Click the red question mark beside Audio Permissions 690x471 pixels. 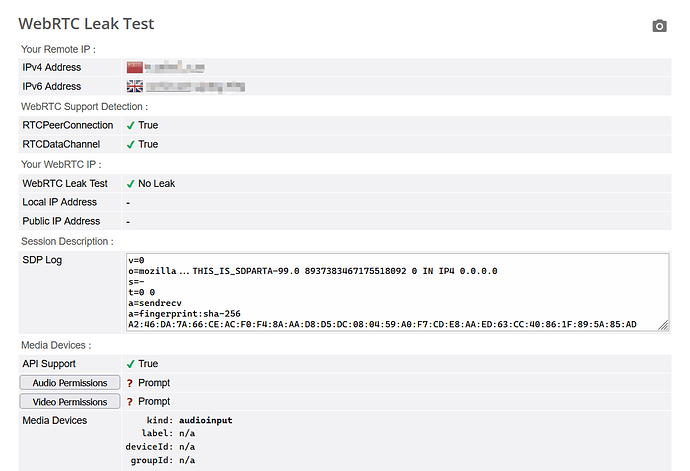[x=130, y=383]
